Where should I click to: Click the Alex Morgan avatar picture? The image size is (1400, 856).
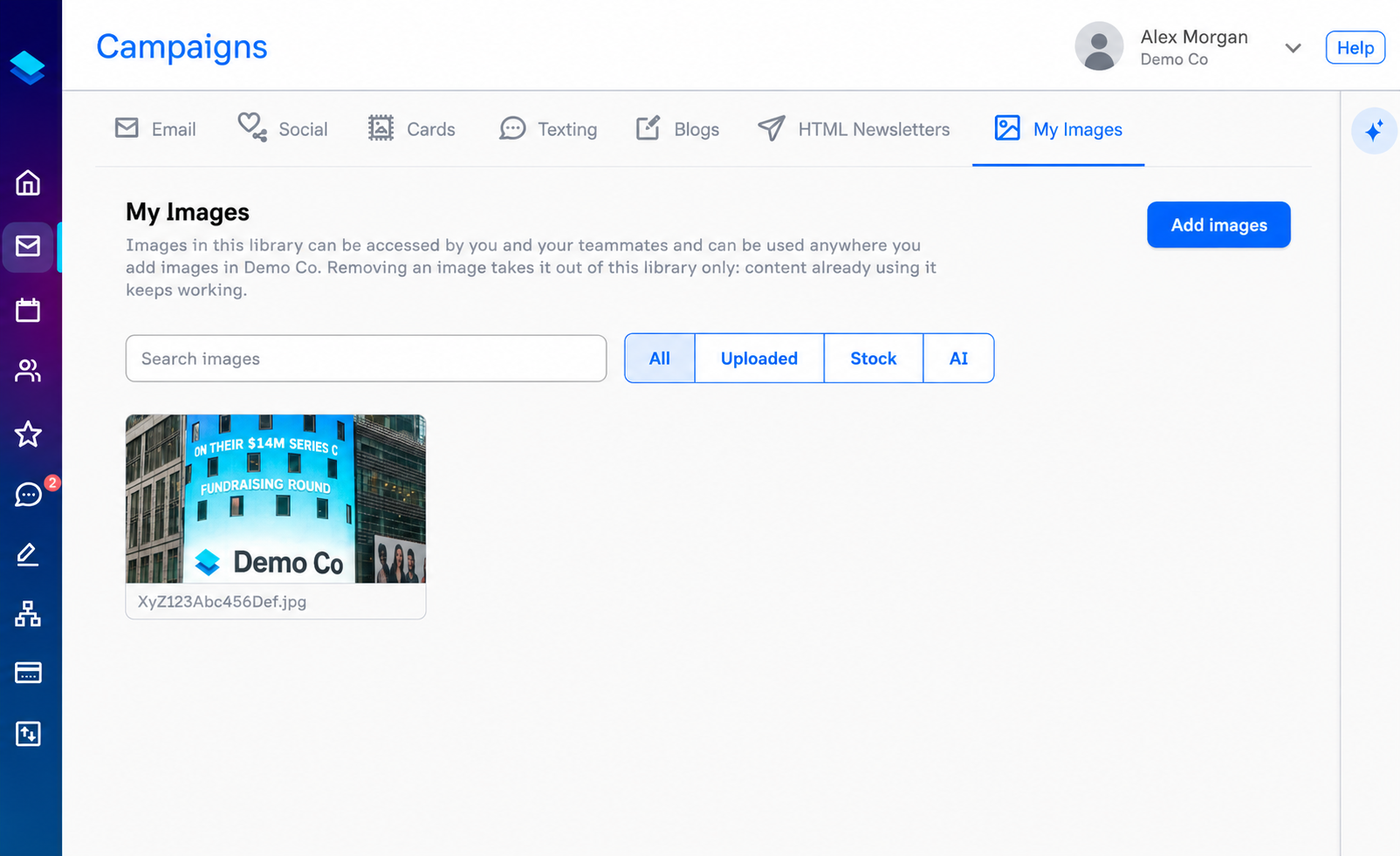pyautogui.click(x=1099, y=46)
